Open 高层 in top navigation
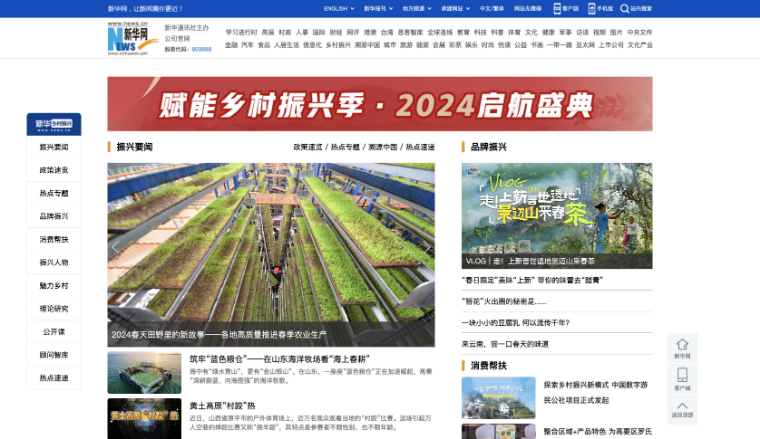The width and height of the screenshot is (760, 439). (268, 32)
